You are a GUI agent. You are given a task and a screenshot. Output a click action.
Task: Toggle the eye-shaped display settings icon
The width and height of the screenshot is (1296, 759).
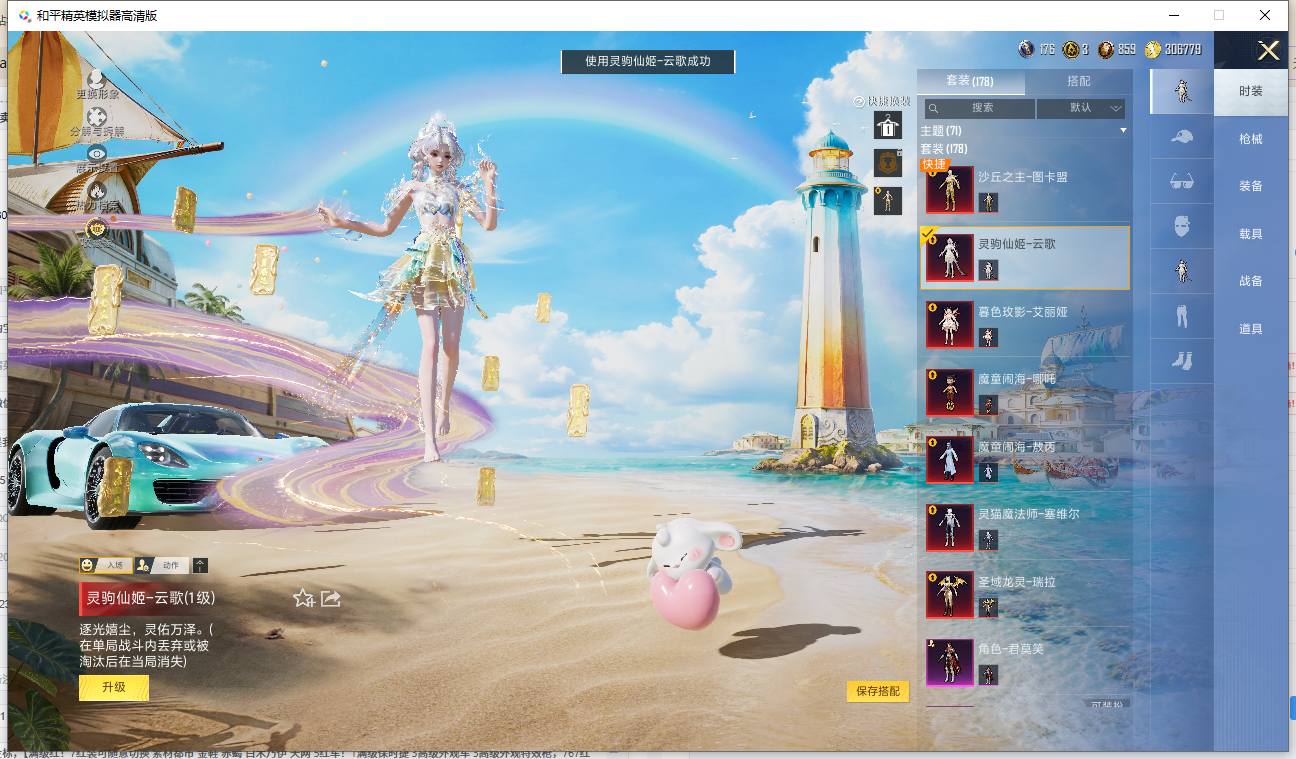pos(97,153)
